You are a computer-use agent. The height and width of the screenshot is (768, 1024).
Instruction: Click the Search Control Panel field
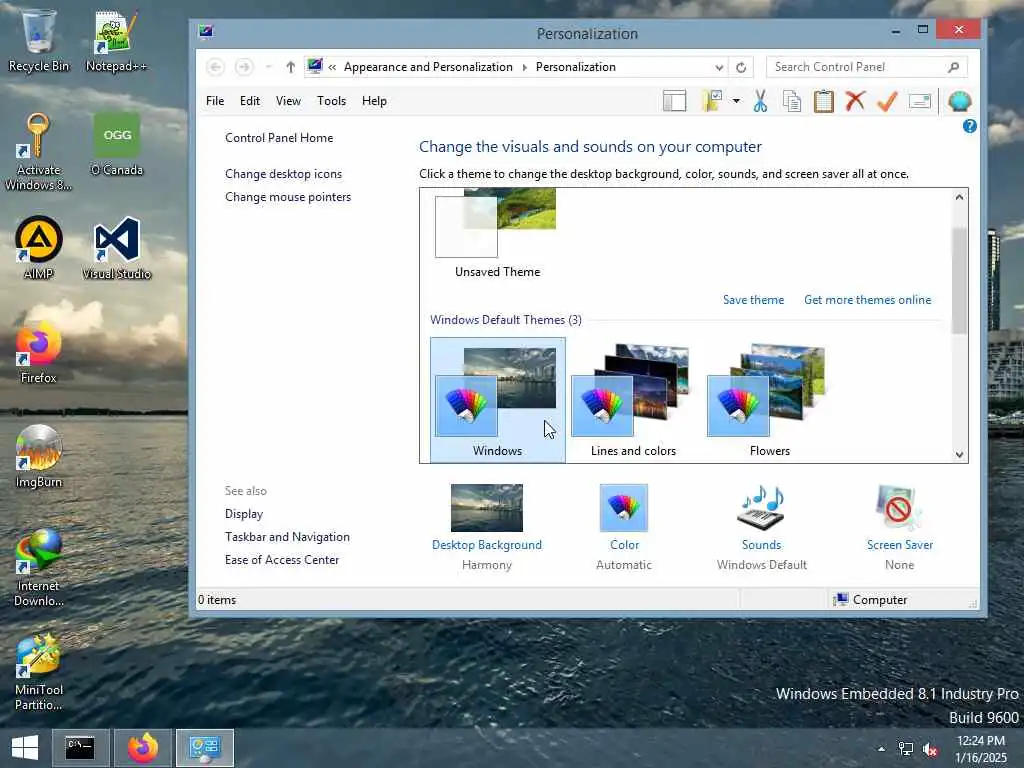[867, 67]
